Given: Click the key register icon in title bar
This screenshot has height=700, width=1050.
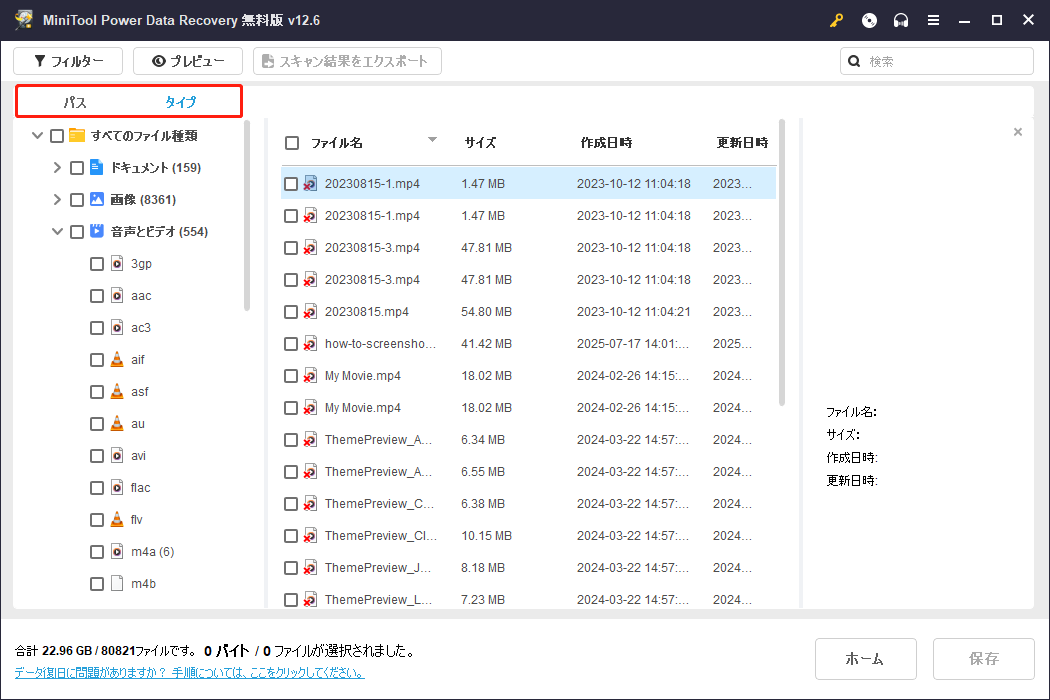Looking at the screenshot, I should (836, 21).
